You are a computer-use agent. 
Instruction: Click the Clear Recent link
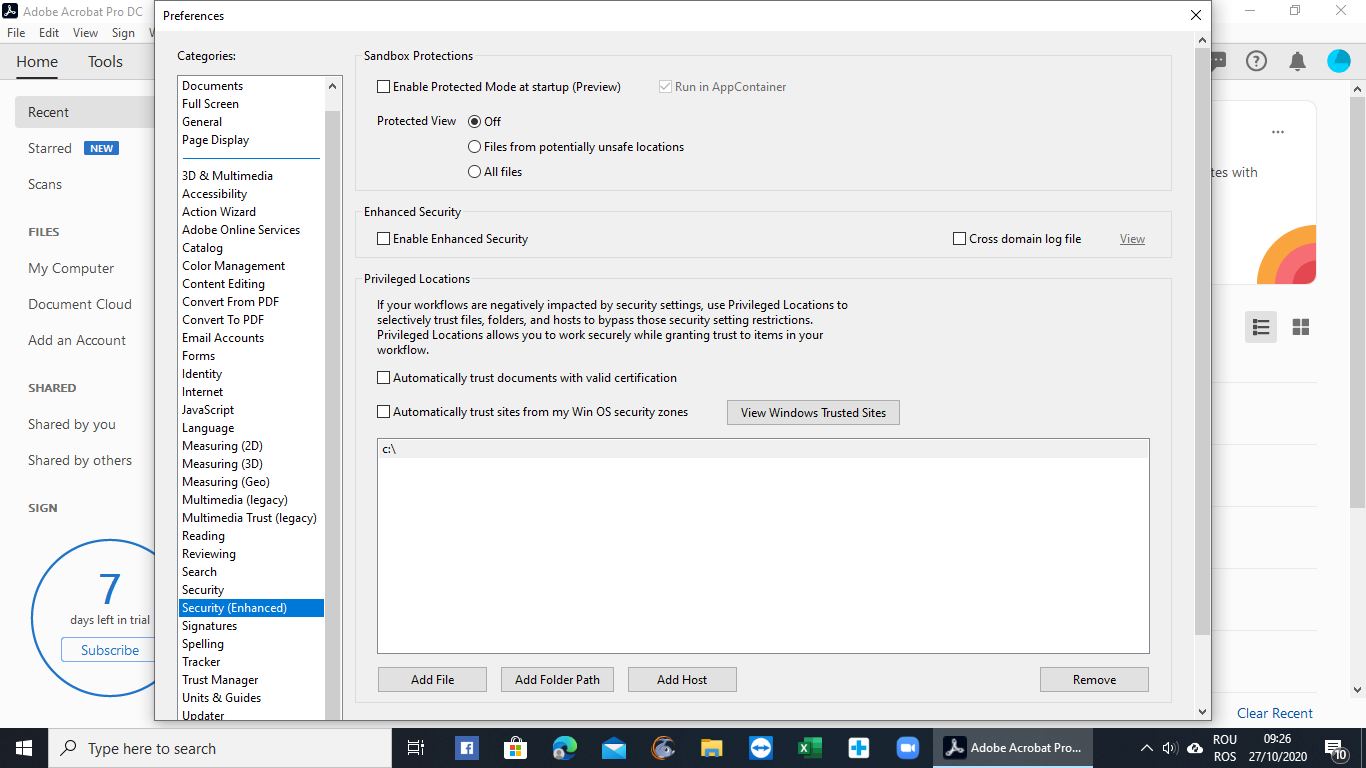pyautogui.click(x=1275, y=713)
